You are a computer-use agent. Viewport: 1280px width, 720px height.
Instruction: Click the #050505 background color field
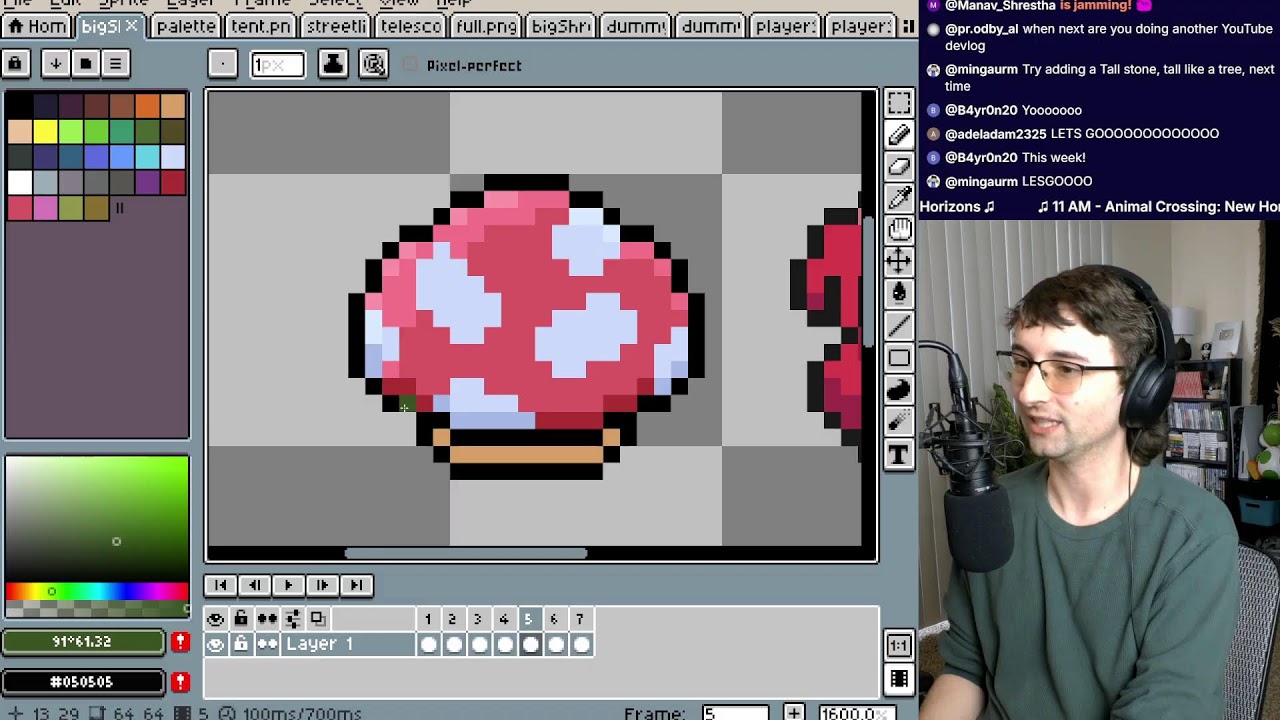coord(82,682)
